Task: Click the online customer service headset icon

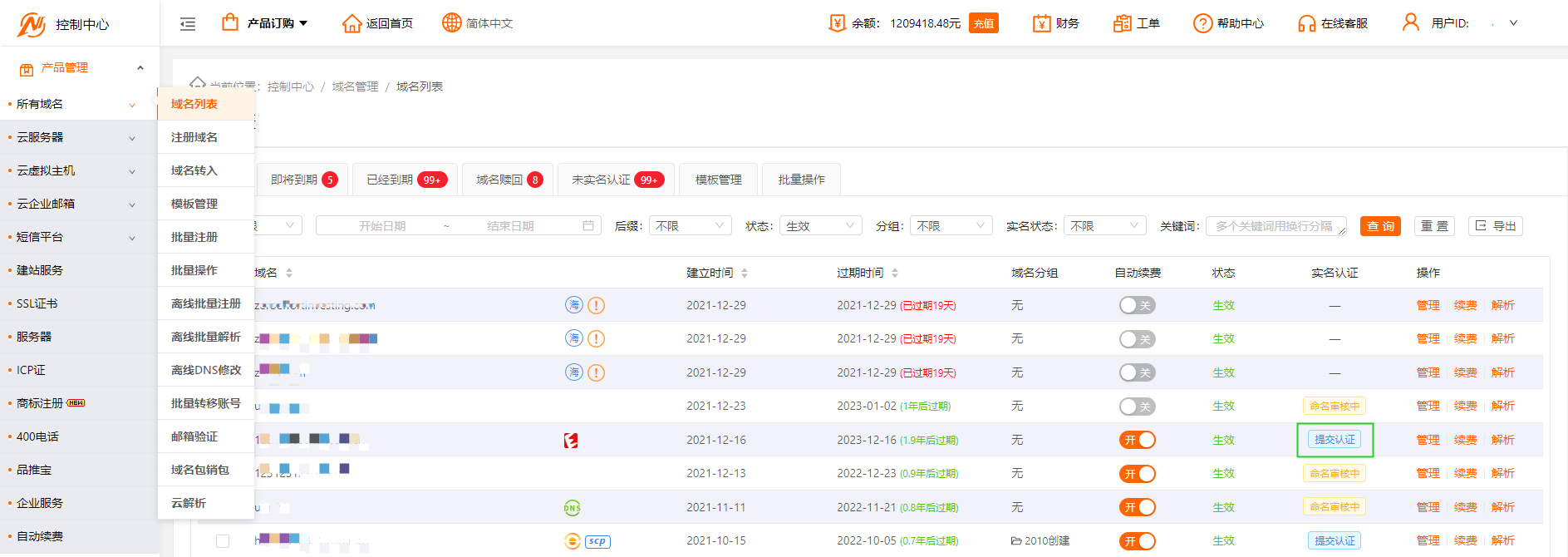Action: [1306, 23]
